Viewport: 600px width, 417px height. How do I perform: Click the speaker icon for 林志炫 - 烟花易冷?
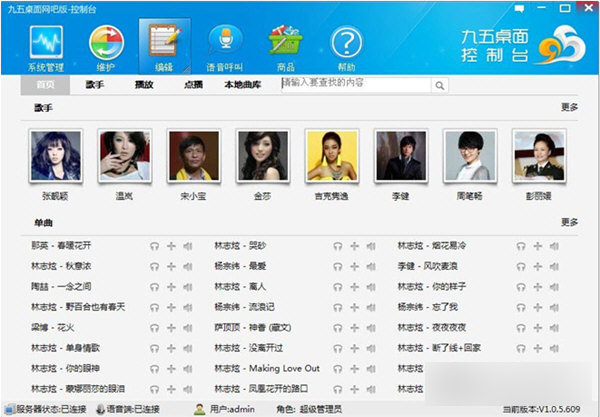(553, 245)
